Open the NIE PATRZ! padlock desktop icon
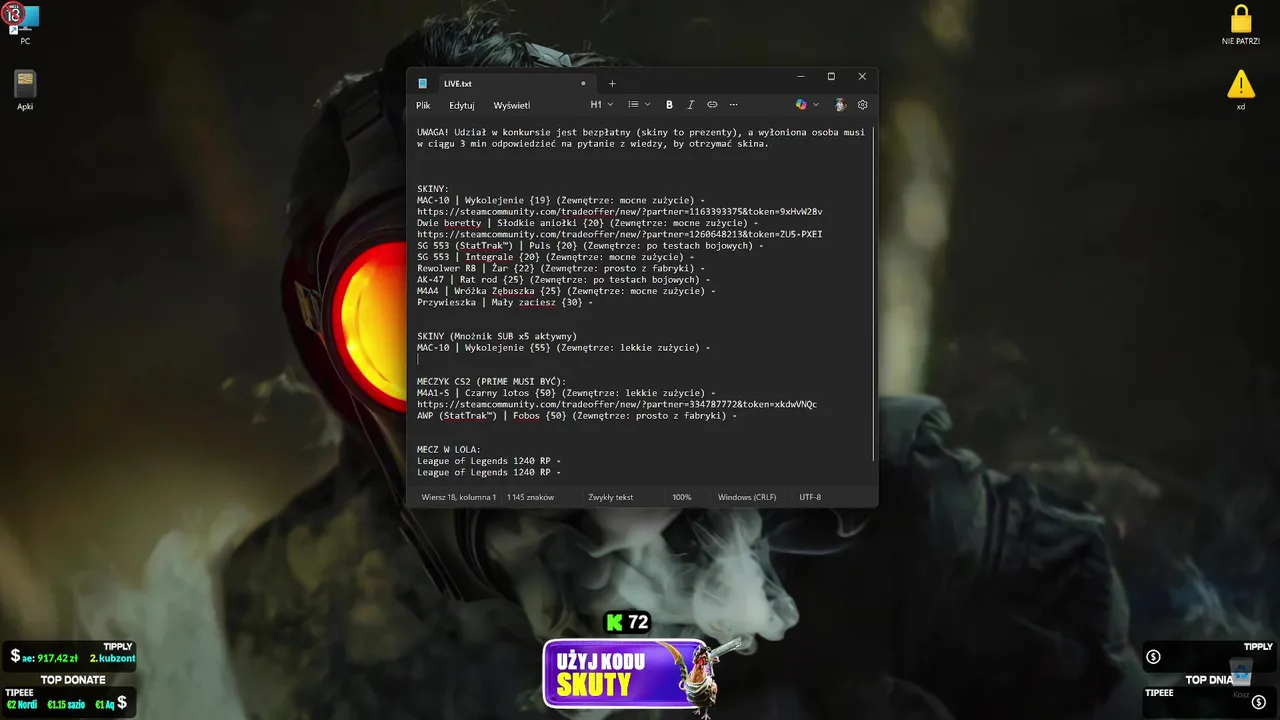Image resolution: width=1280 pixels, height=720 pixels. [1240, 25]
